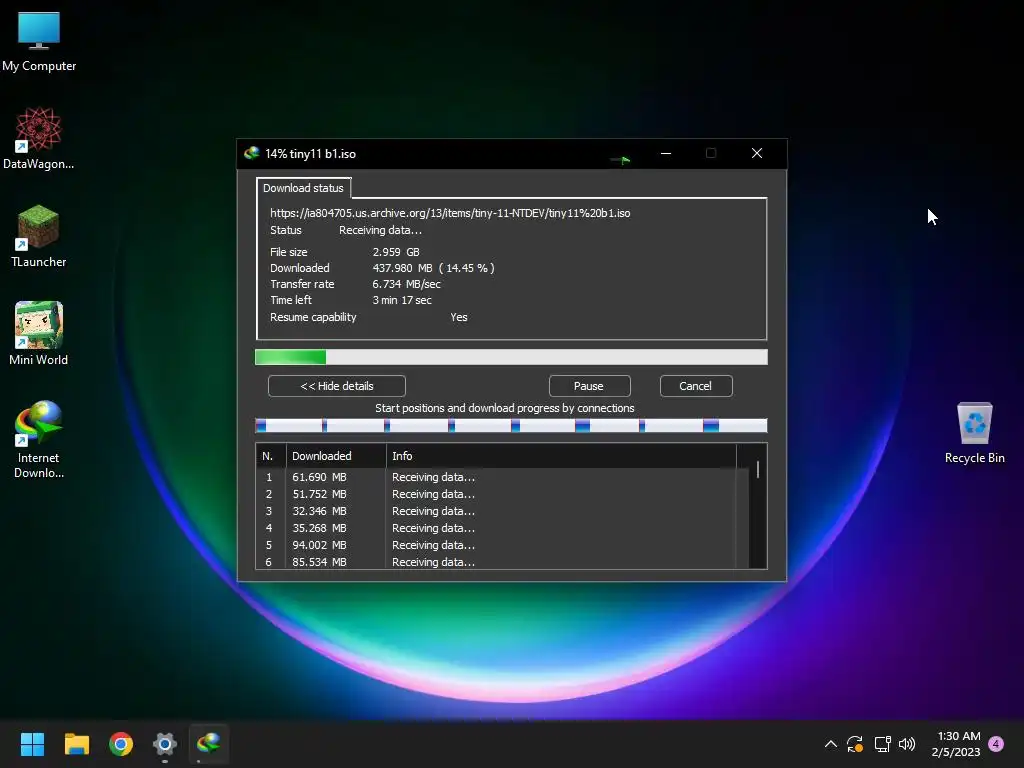Select the Mini World desktop shortcut

[39, 334]
